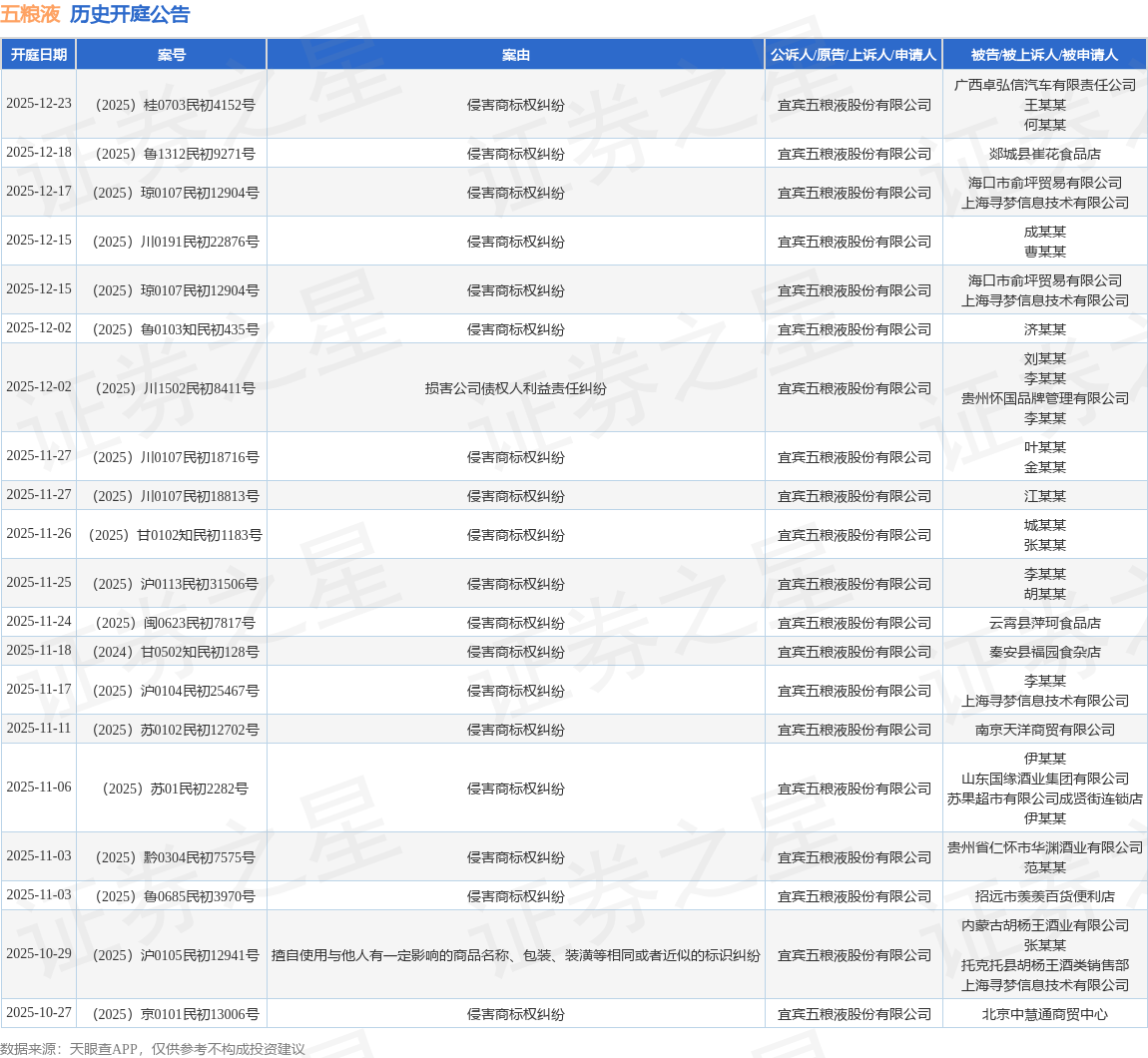
Task: Click the 公诉人/原告/上诉人/申请人 column header
Action: 854,55
